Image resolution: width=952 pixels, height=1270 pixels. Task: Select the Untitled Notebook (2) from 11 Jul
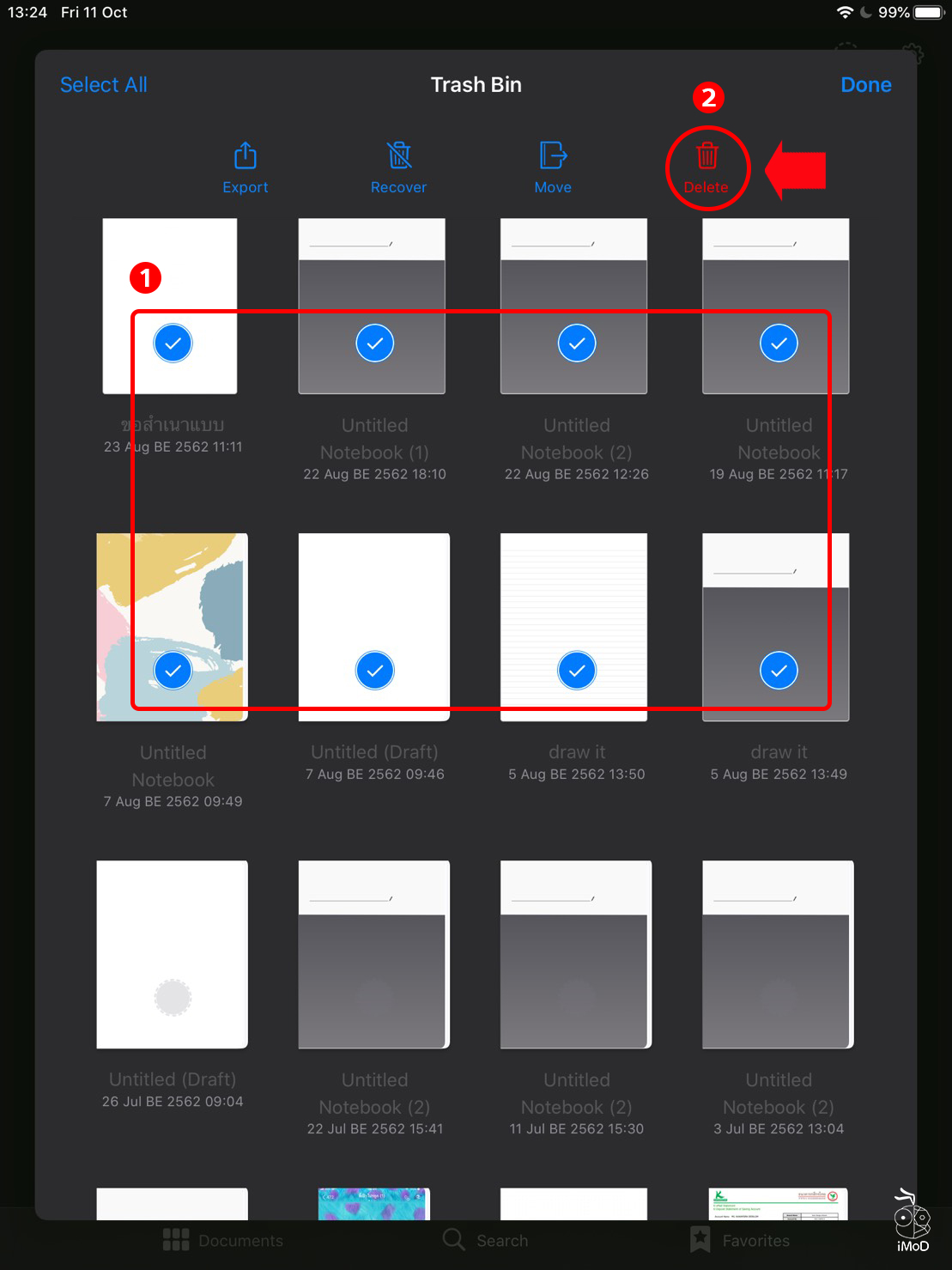click(575, 953)
